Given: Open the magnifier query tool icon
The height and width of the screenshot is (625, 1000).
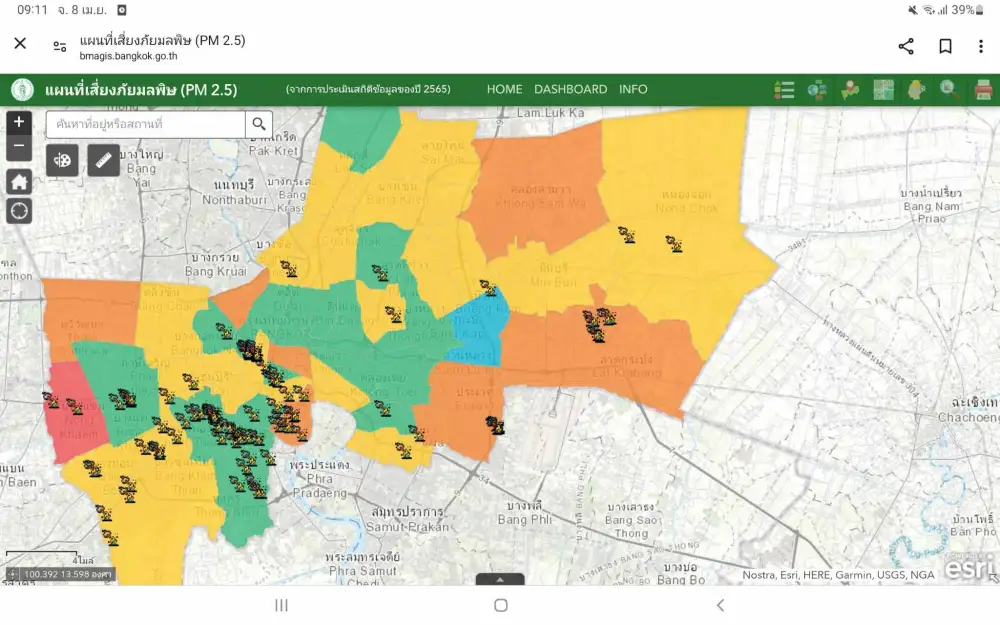Looking at the screenshot, I should pos(949,90).
